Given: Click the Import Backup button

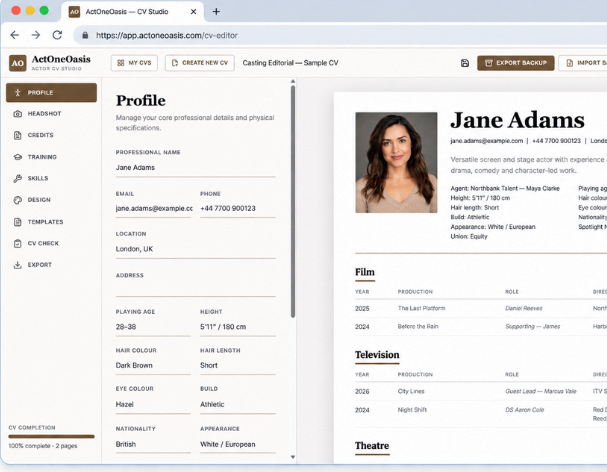Looking at the screenshot, I should (583, 63).
